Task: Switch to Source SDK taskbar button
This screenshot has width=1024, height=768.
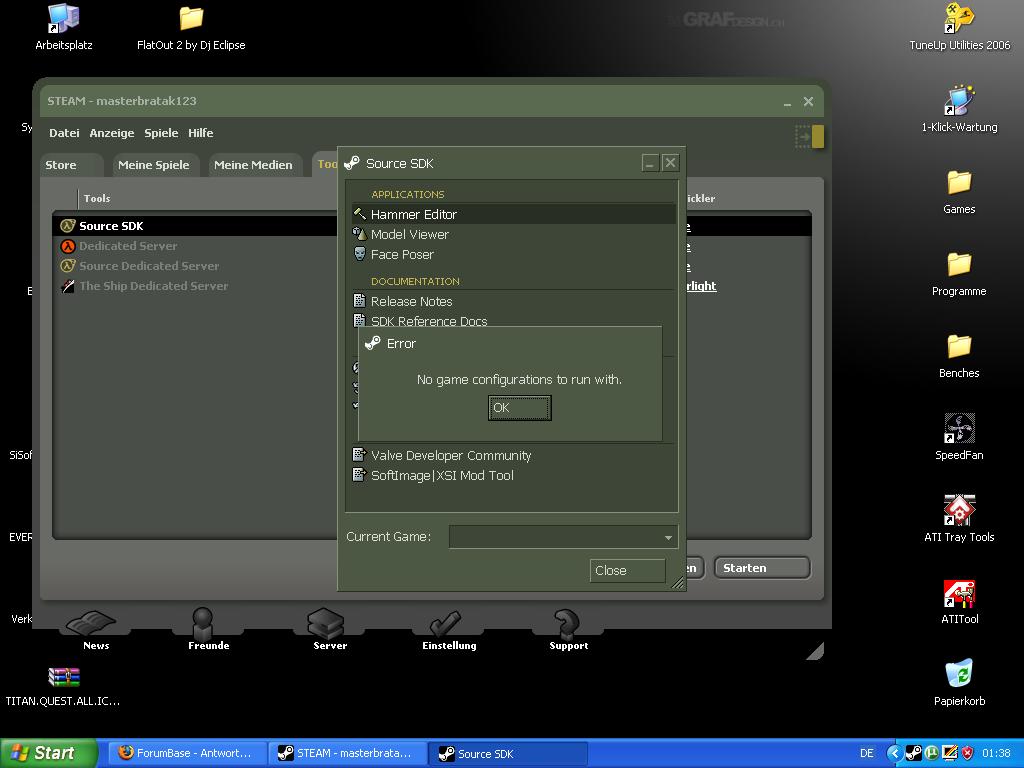Action: (508, 753)
